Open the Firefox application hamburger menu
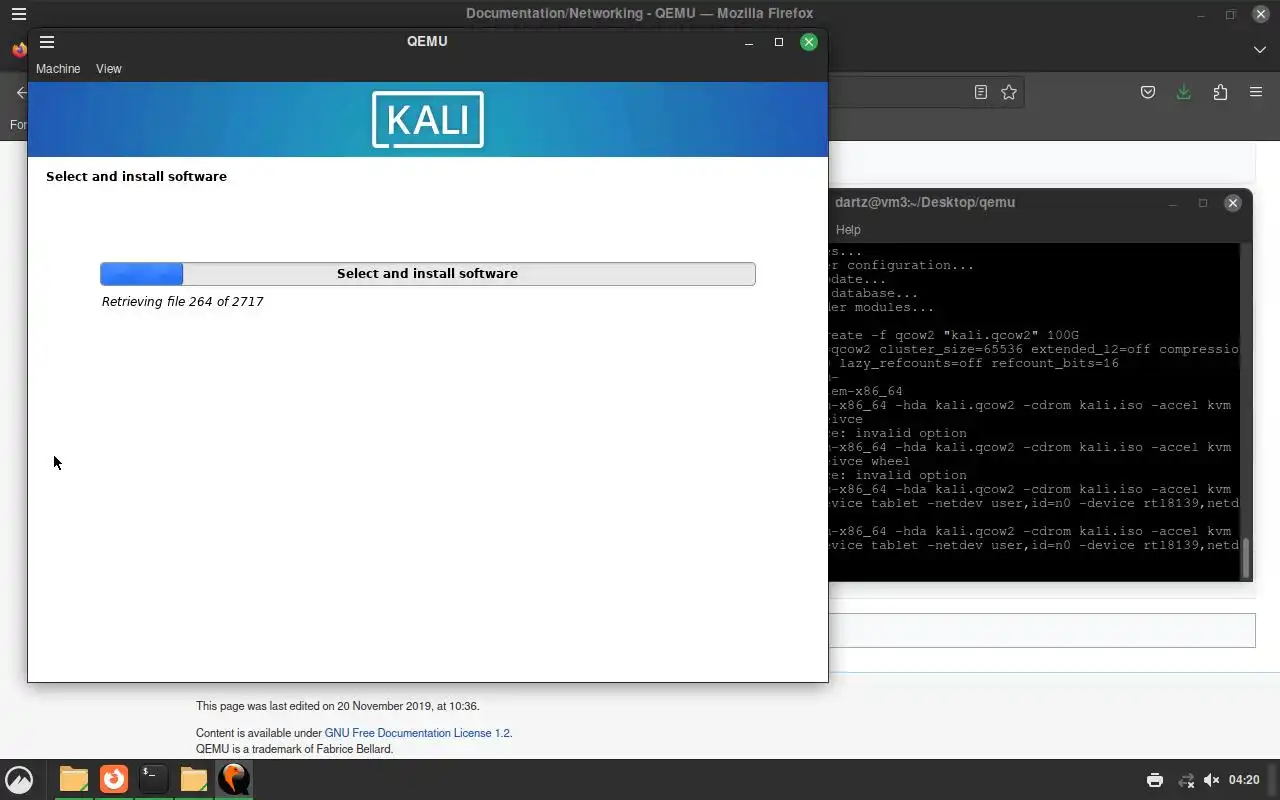Screen dimensions: 1280x800 (x=1256, y=92)
